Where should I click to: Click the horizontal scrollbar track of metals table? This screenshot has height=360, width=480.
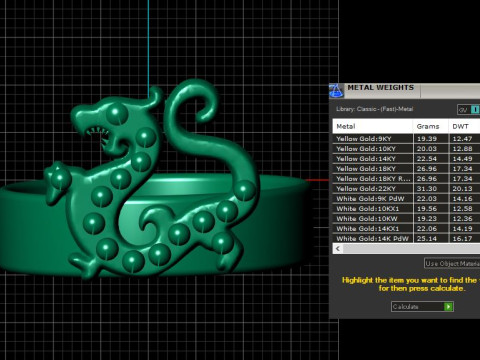point(411,248)
